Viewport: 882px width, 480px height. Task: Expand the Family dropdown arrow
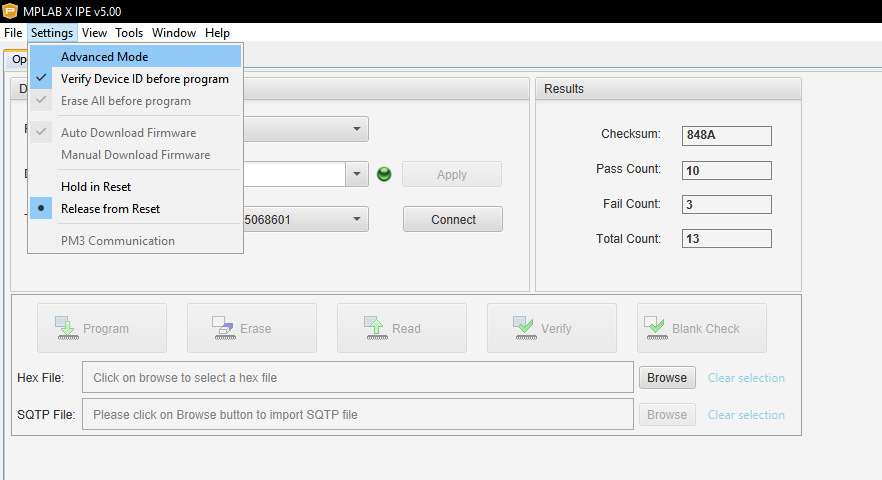(357, 129)
